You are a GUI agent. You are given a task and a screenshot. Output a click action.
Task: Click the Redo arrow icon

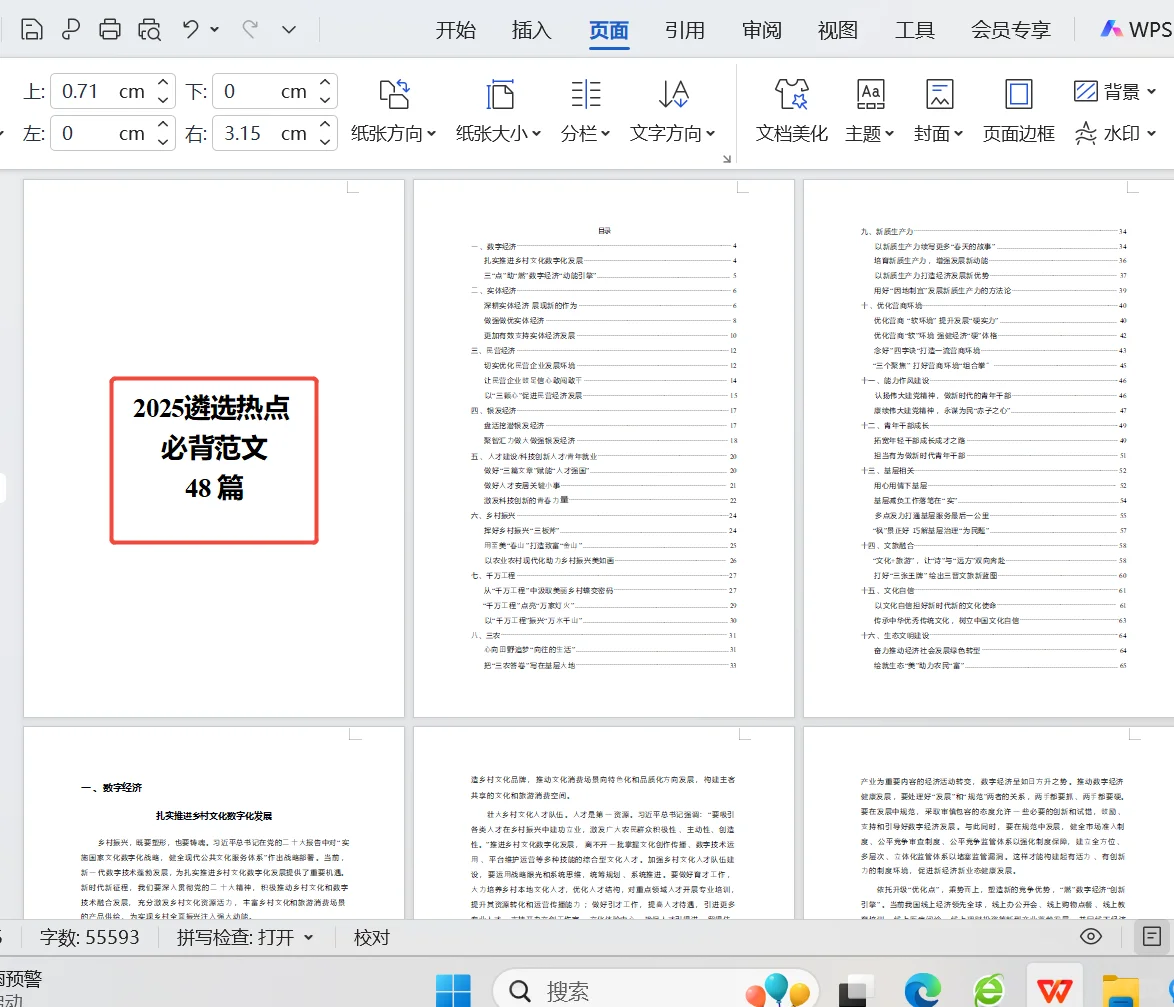tap(250, 29)
